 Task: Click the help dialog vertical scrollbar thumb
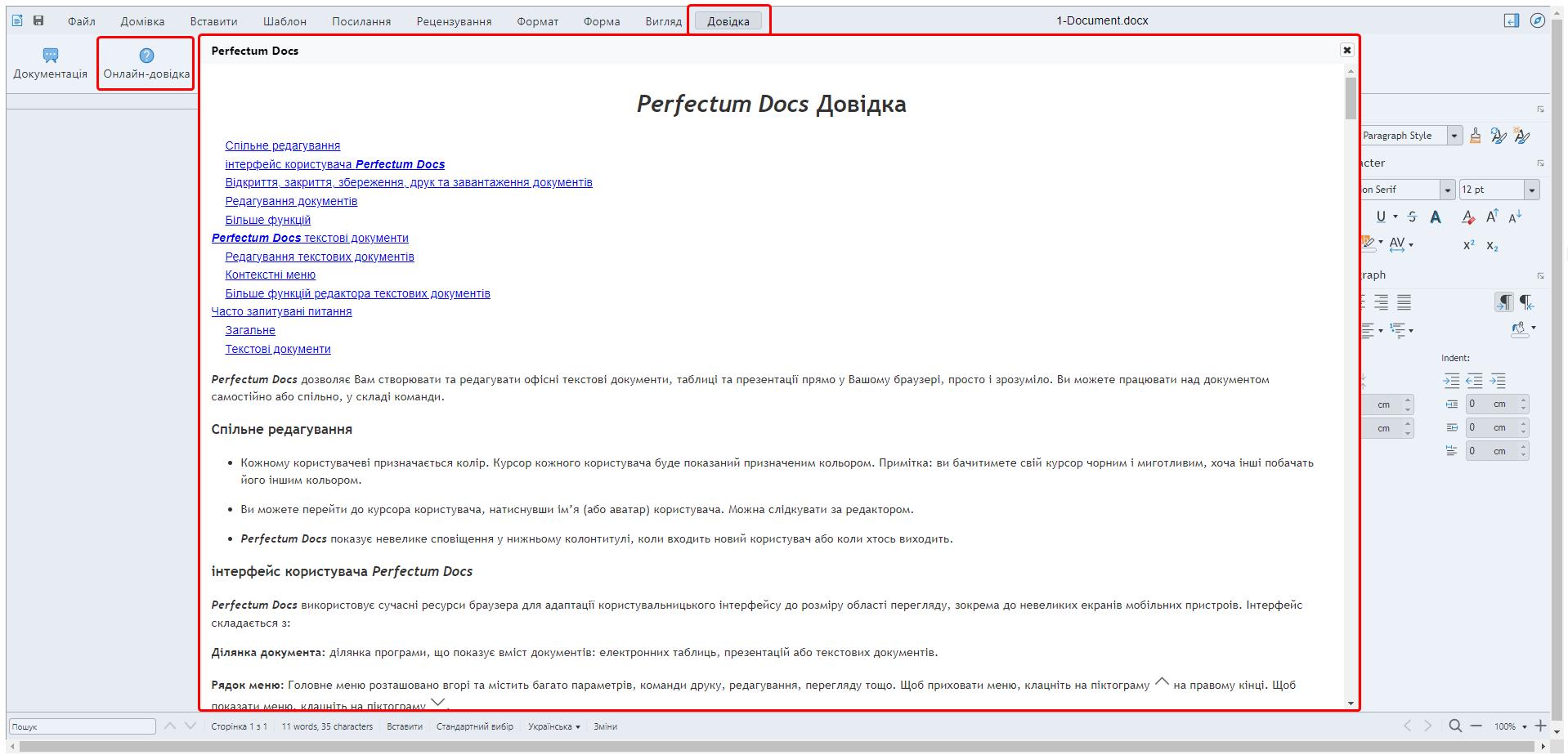coord(1351,98)
